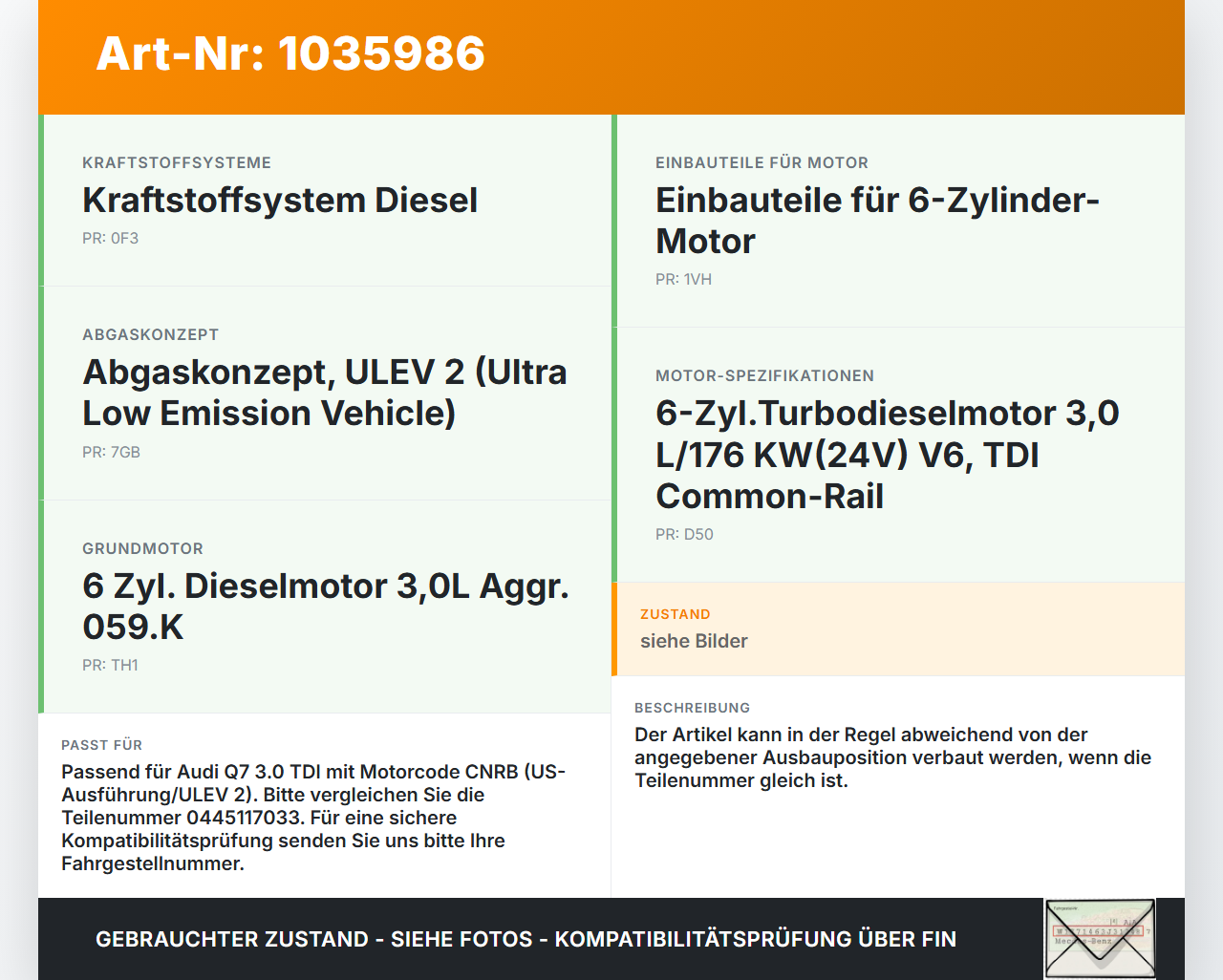Click the Art-Nr: 1035986 heading
The width and height of the screenshot is (1223, 980).
coord(290,53)
